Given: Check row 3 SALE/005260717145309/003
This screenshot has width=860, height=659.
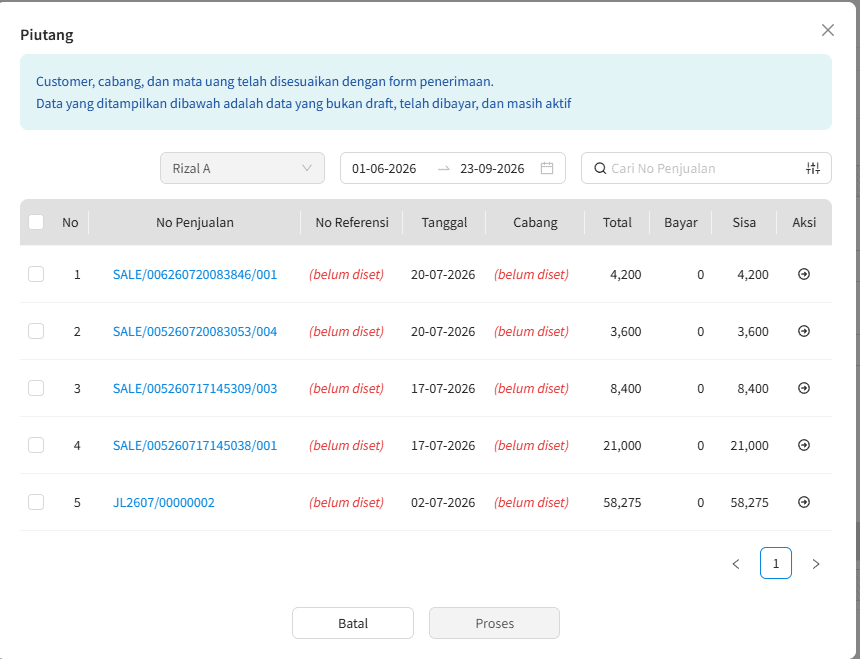Looking at the screenshot, I should coord(36,388).
